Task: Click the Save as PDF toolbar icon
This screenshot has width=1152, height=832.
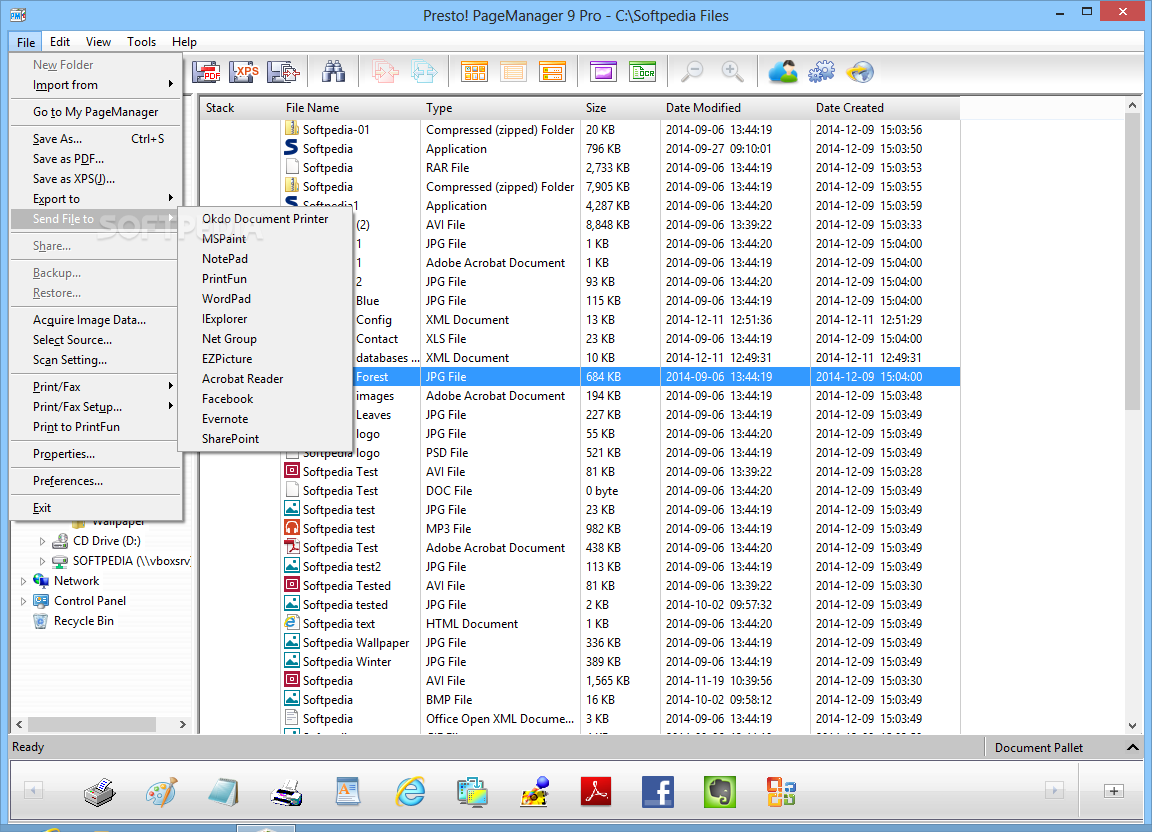Action: (206, 72)
